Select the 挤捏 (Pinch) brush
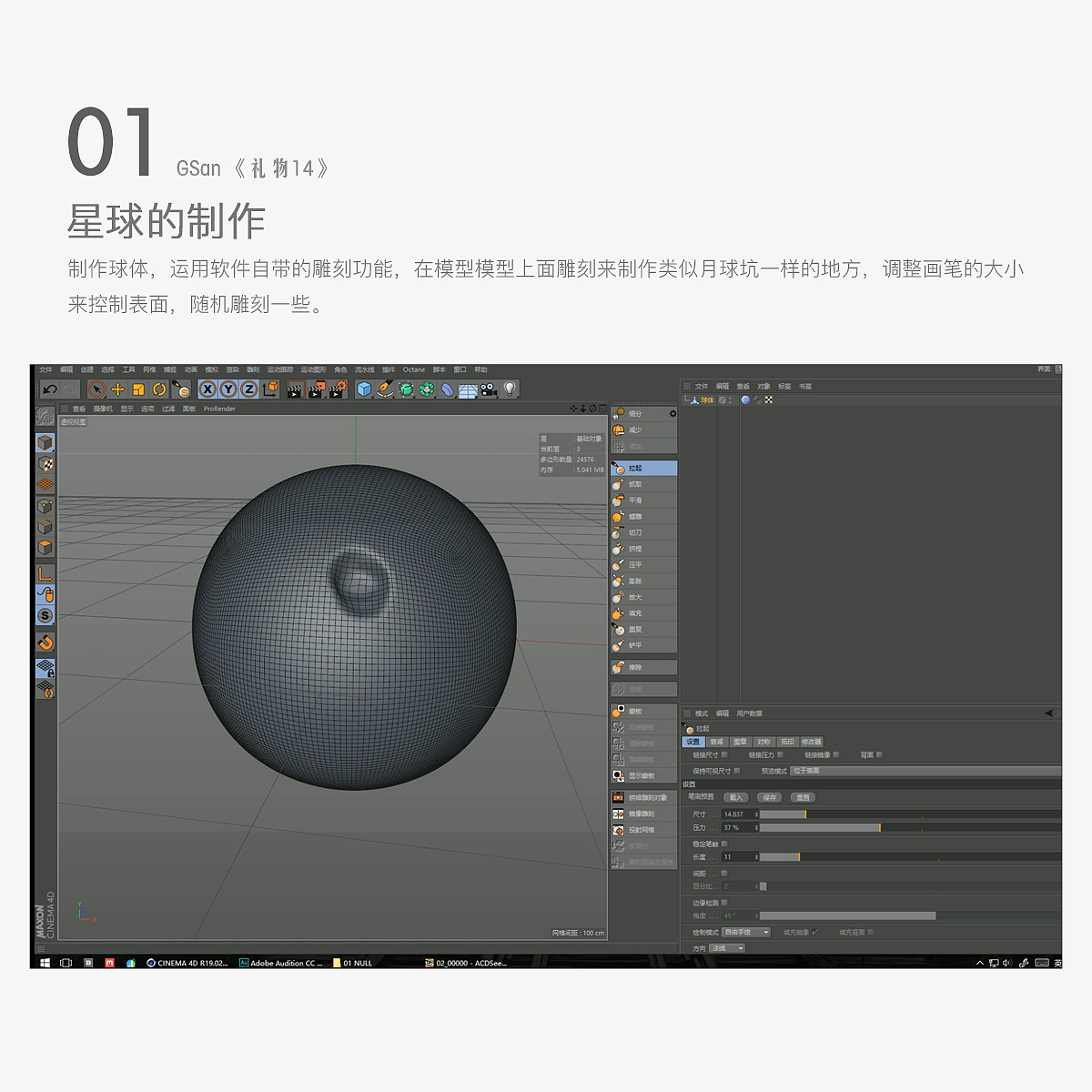Image resolution: width=1092 pixels, height=1092 pixels. (644, 549)
